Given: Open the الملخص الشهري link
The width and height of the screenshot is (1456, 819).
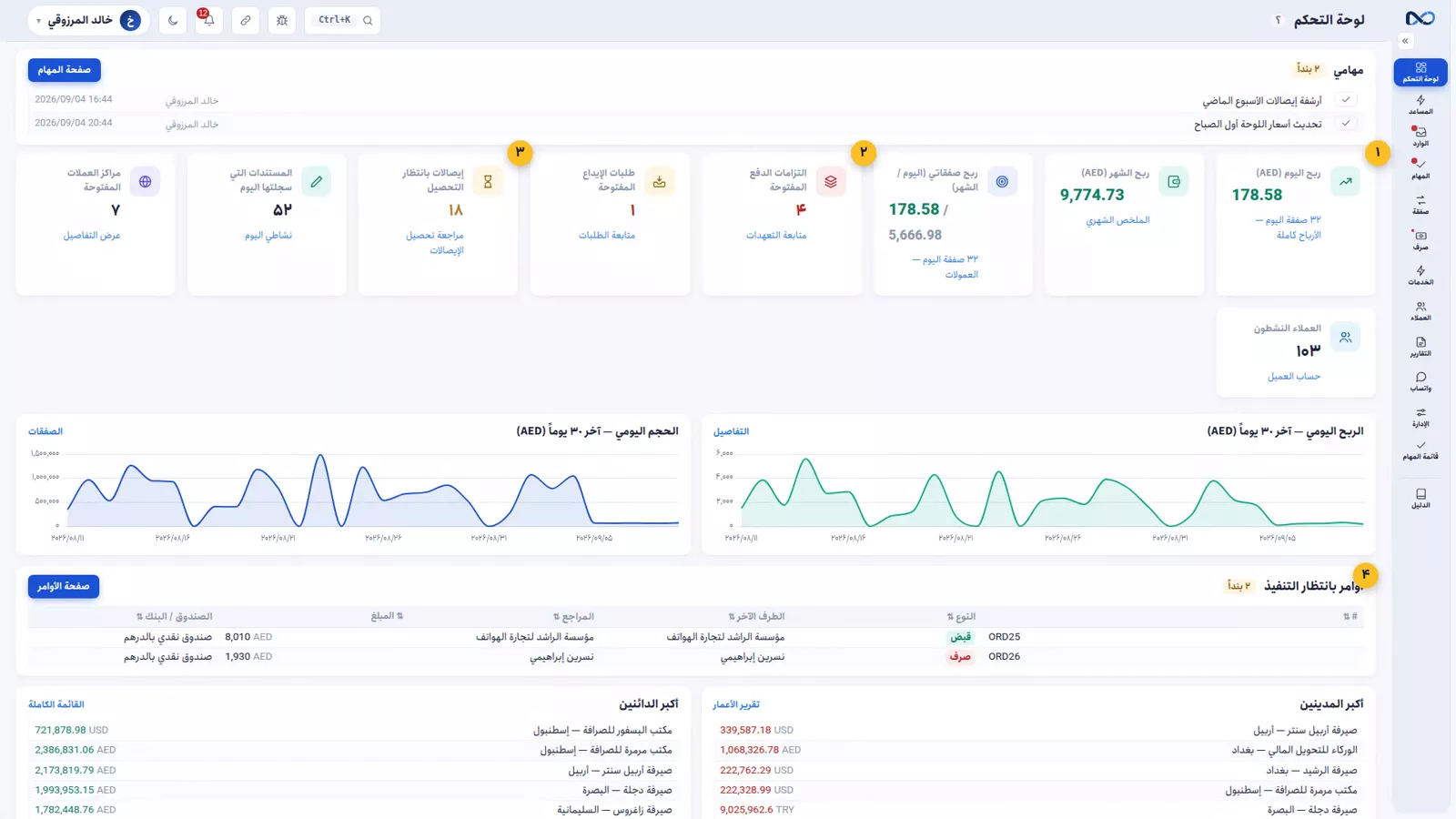Looking at the screenshot, I should point(1117,220).
